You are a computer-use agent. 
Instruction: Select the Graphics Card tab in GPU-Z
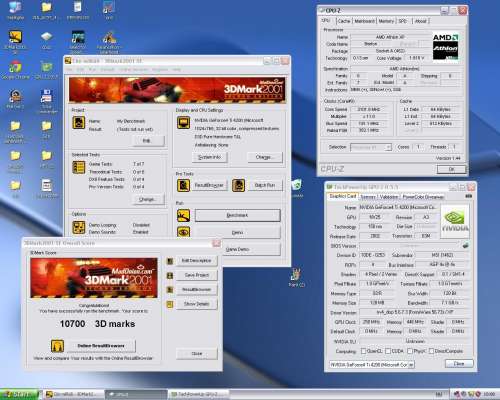point(343,196)
